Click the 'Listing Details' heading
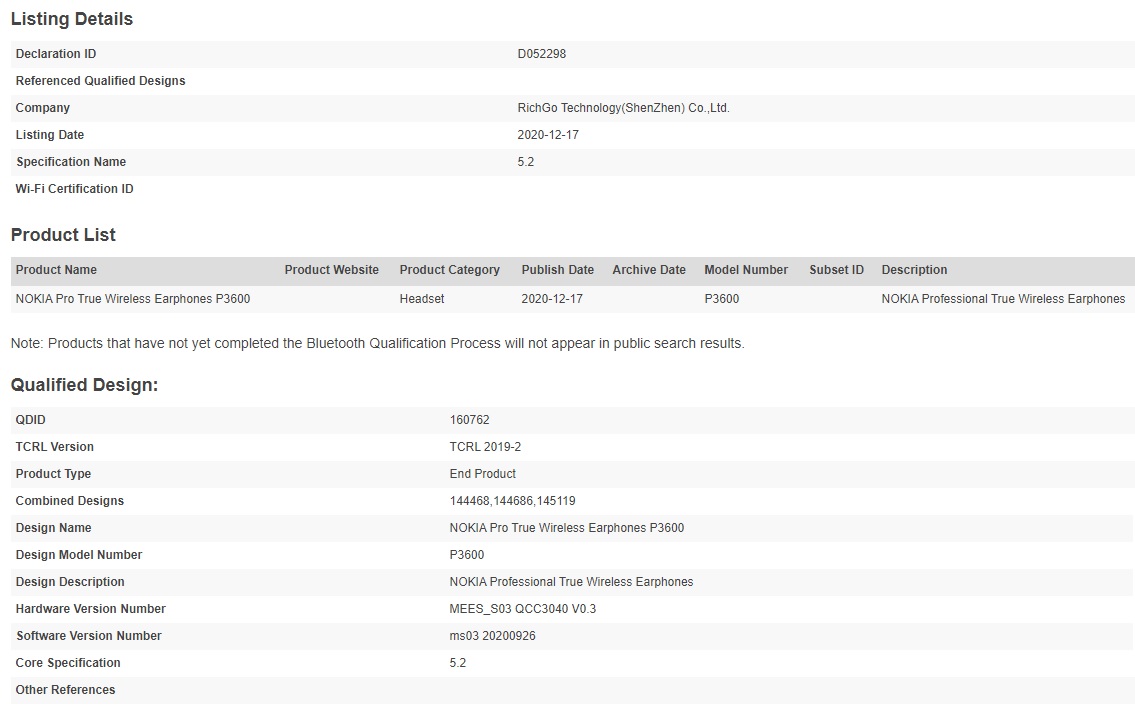 72,19
